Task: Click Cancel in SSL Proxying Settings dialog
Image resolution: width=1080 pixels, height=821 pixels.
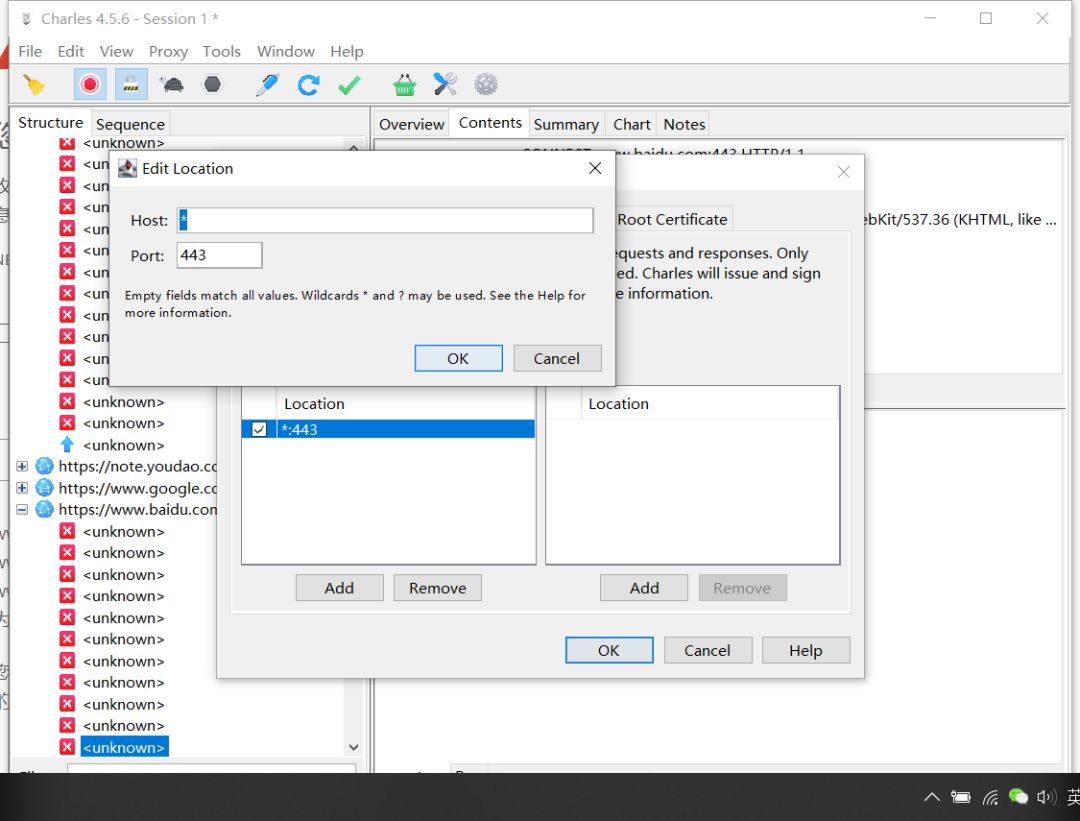Action: [707, 650]
